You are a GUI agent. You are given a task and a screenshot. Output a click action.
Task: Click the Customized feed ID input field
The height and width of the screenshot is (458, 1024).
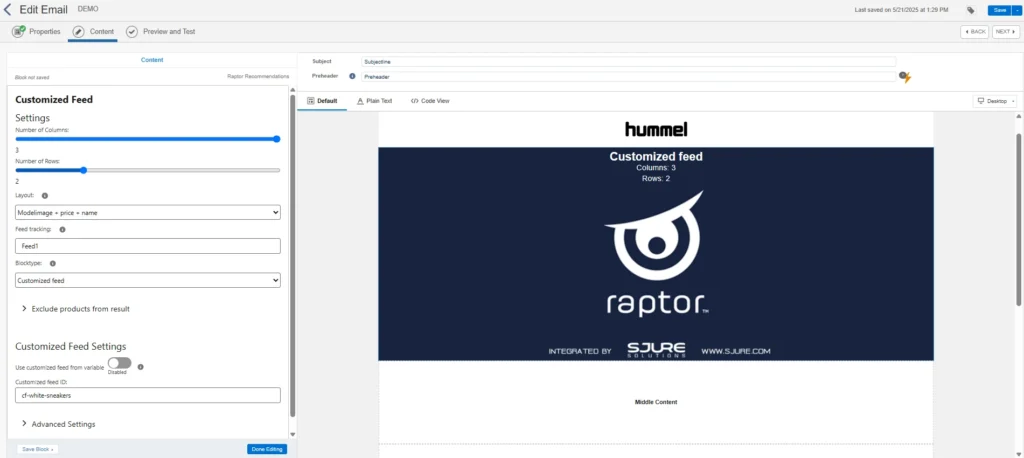[x=148, y=396]
